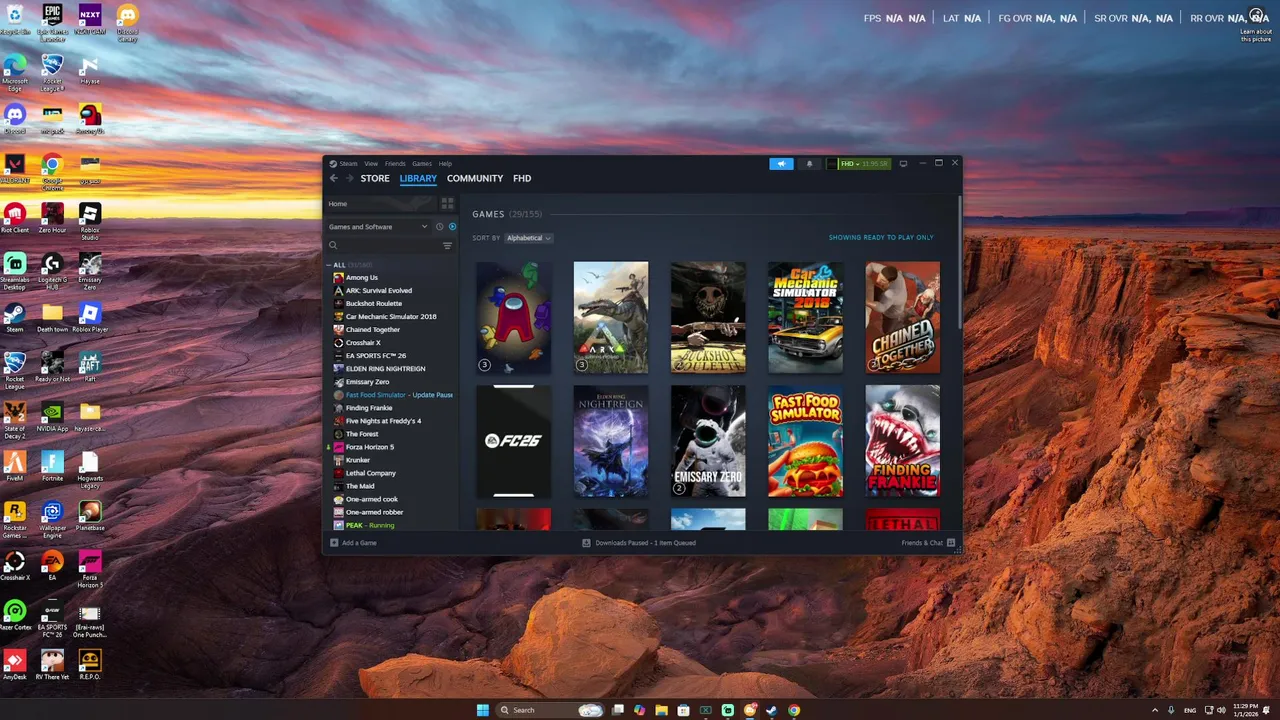Open NZXT CAM desktop shortcut

pyautogui.click(x=90, y=20)
